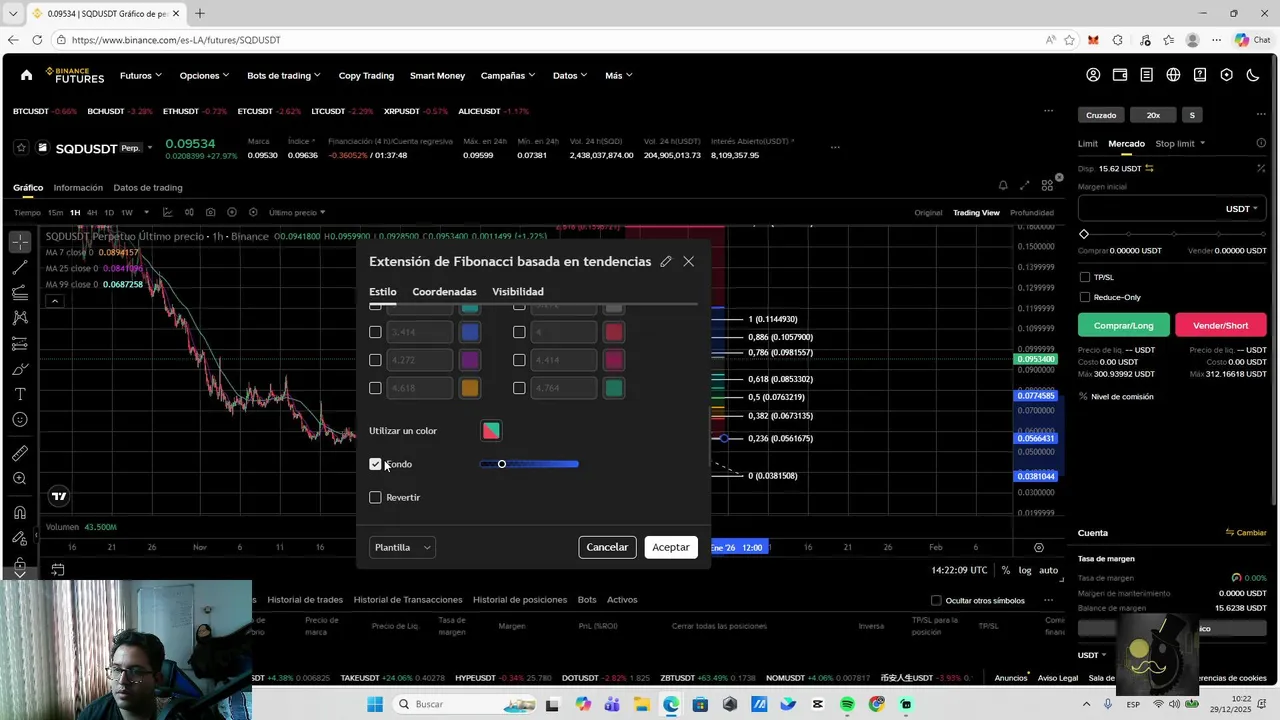Expand the Último precio dropdown
Image resolution: width=1280 pixels, height=720 pixels.
tap(297, 212)
